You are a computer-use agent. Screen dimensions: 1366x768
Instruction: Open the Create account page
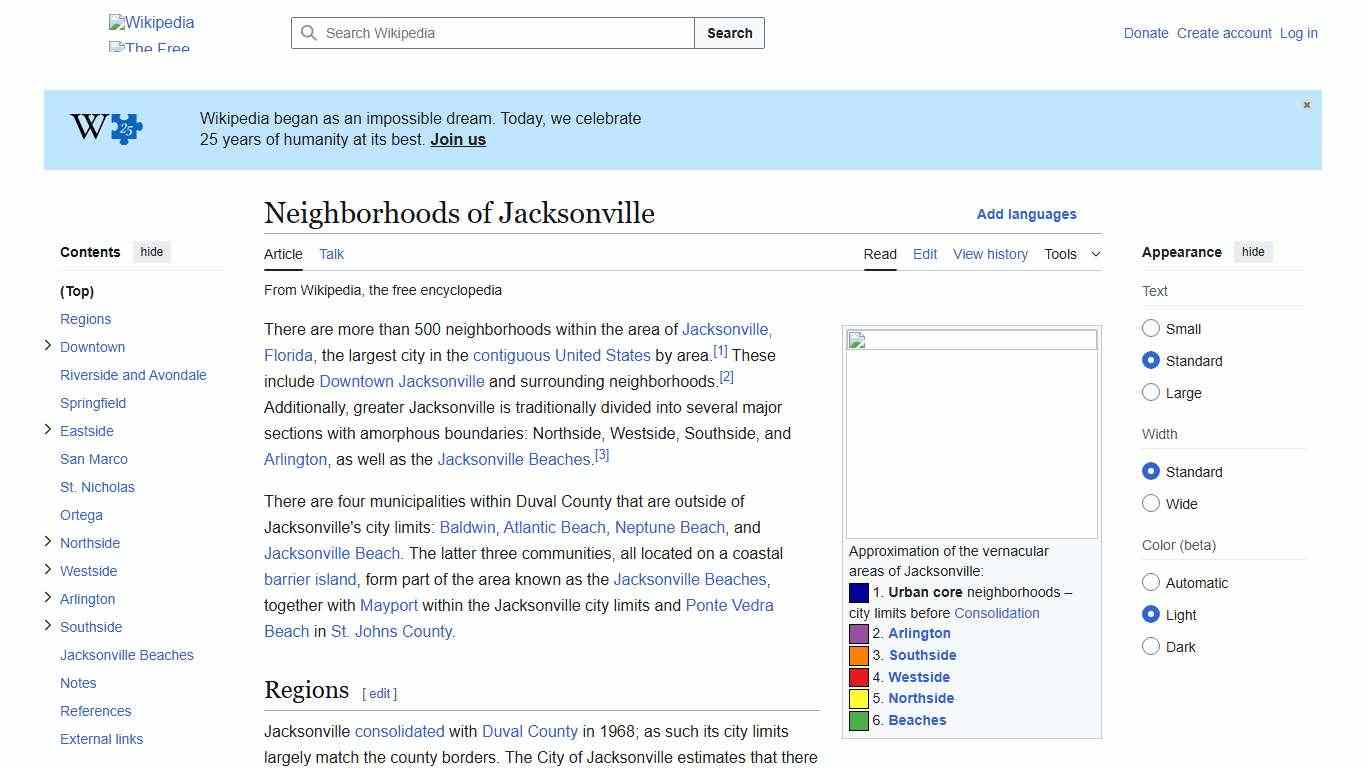pos(1224,33)
